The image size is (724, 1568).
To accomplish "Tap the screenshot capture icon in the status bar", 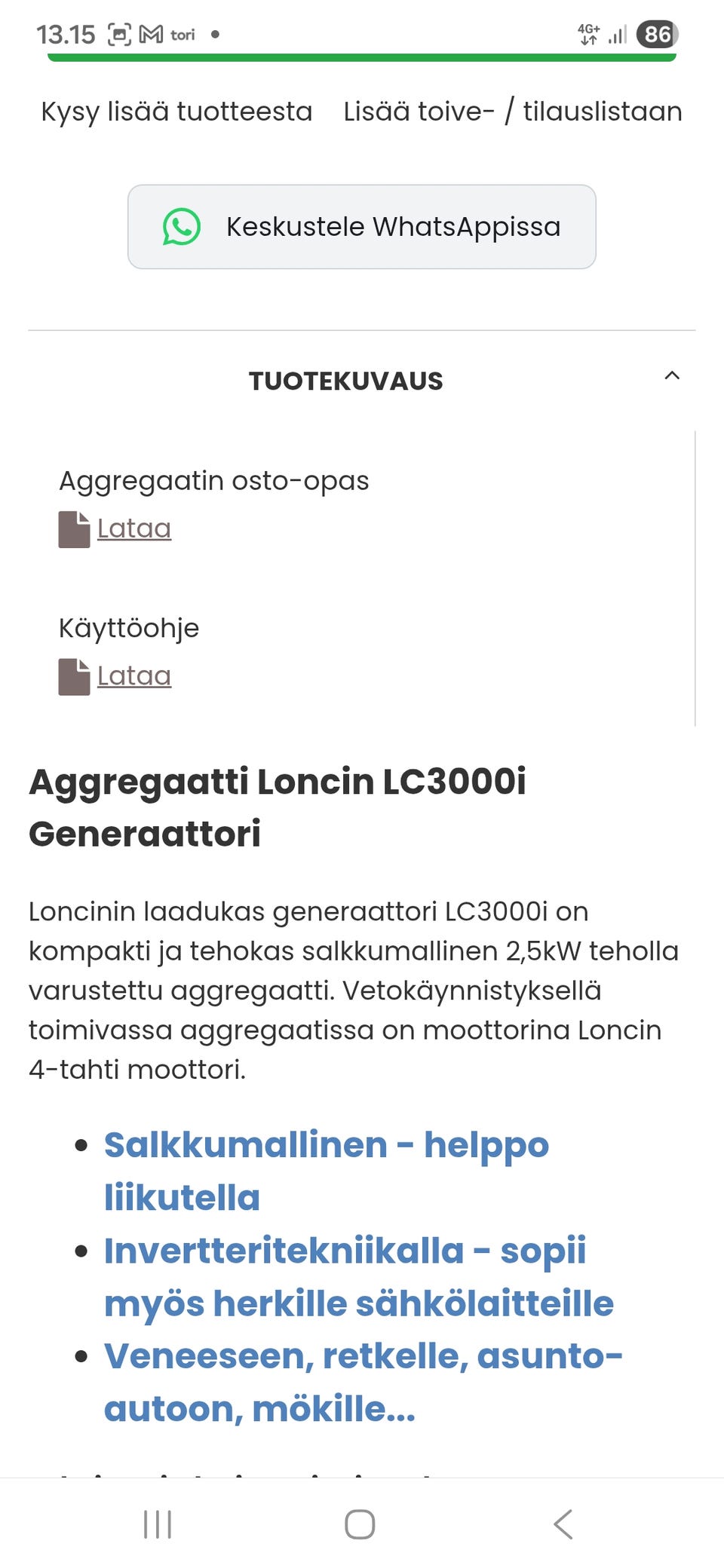I will 119,34.
